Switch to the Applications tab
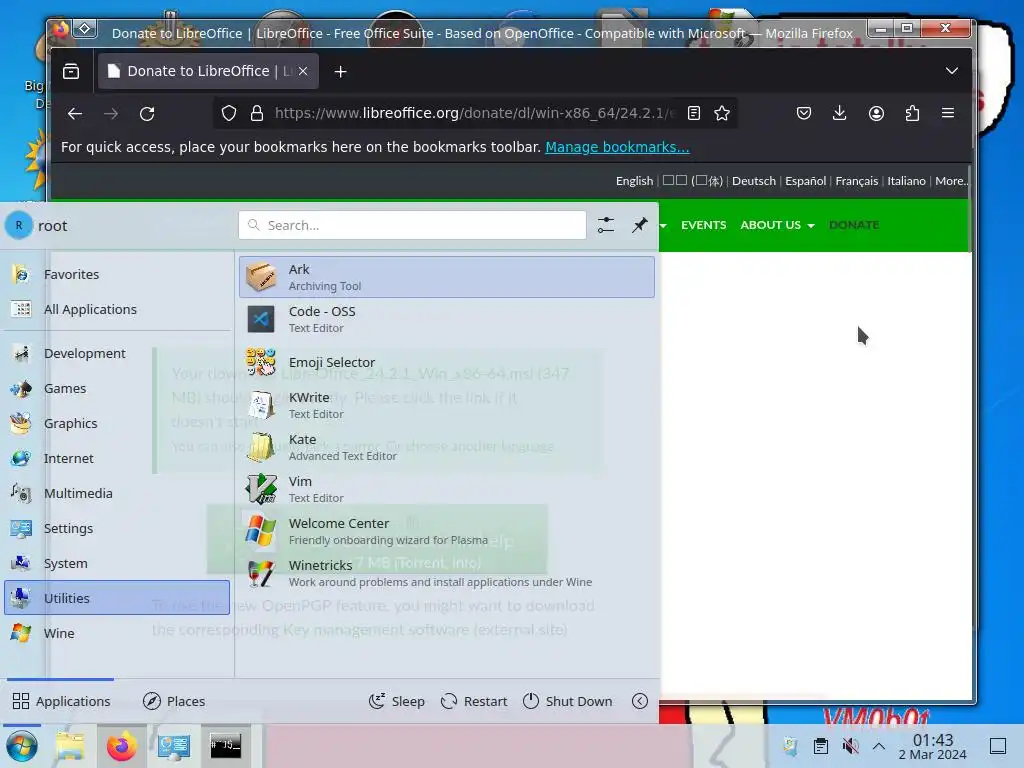 click(61, 701)
